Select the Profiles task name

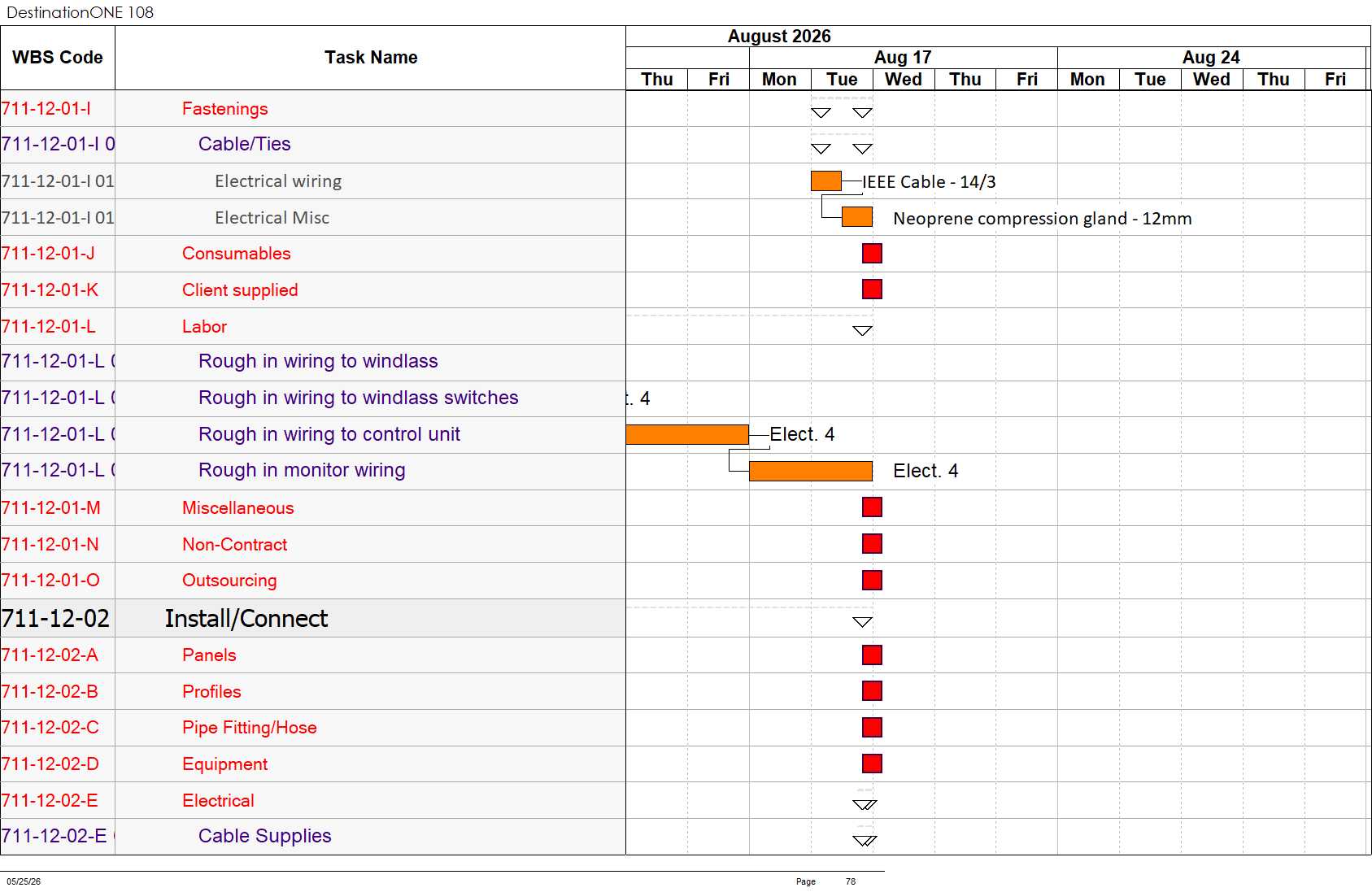point(211,692)
